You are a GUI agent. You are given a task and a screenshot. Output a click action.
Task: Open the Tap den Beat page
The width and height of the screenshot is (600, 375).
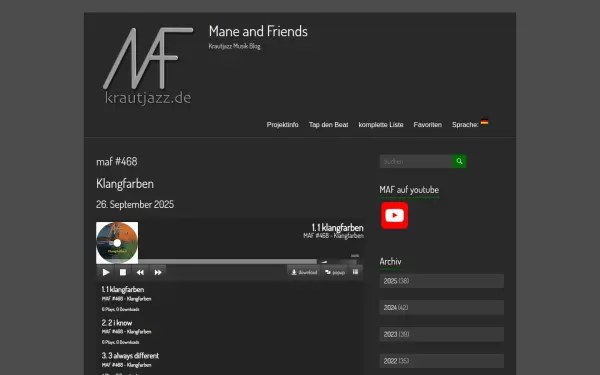[328, 125]
